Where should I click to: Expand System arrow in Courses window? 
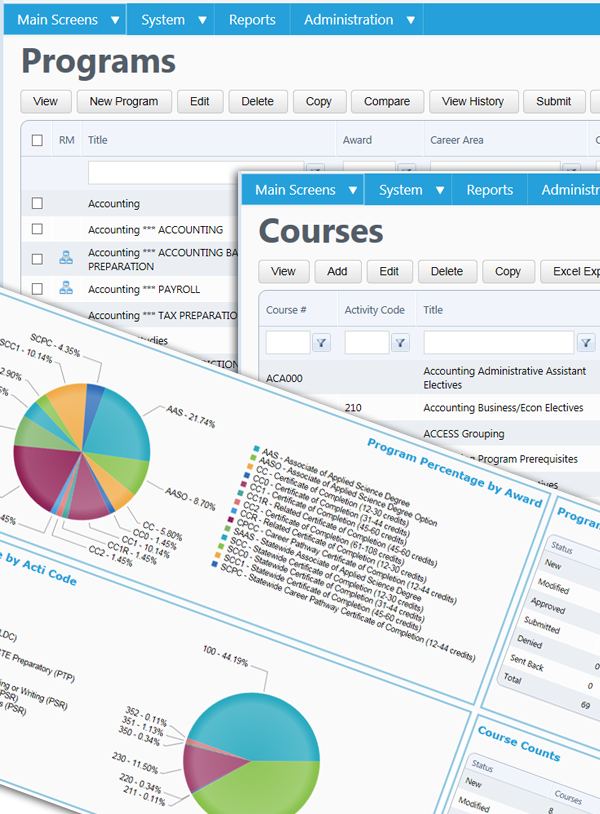pos(440,191)
